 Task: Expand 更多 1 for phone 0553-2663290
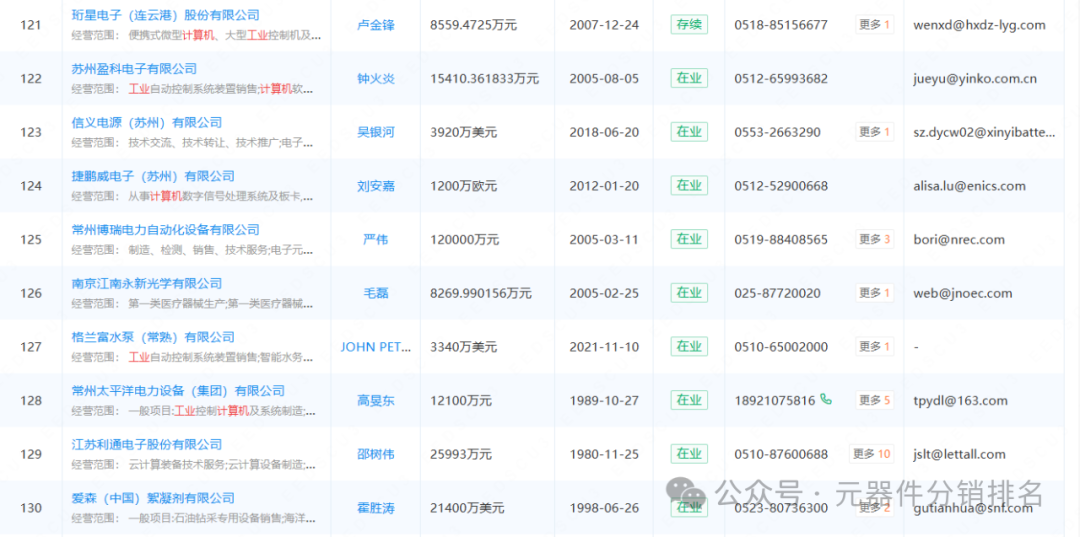point(875,131)
